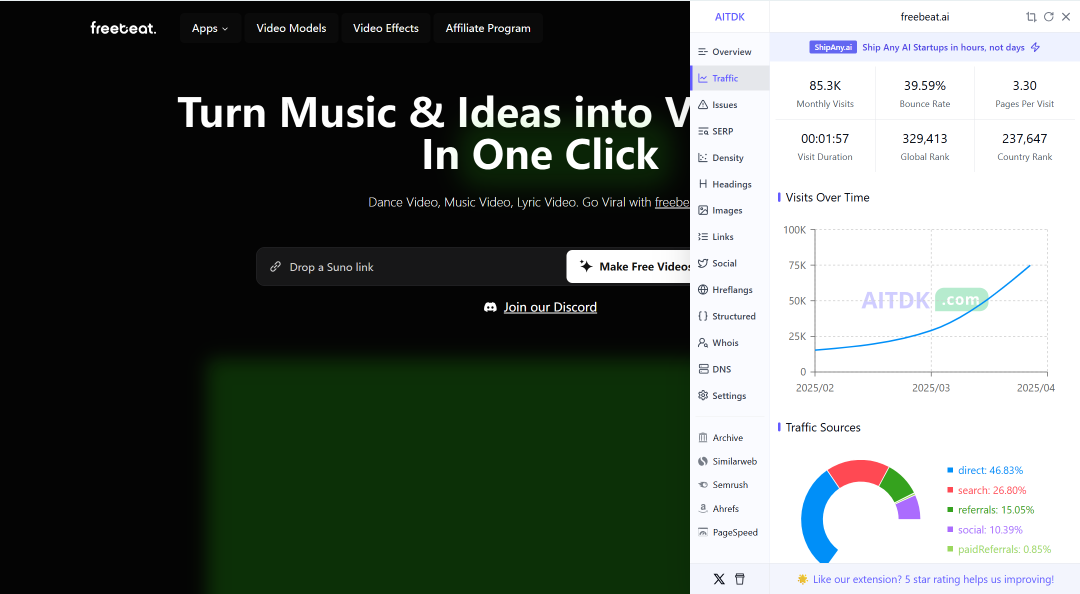Click the Structured braces icon
This screenshot has height=594, width=1080.
(x=703, y=316)
